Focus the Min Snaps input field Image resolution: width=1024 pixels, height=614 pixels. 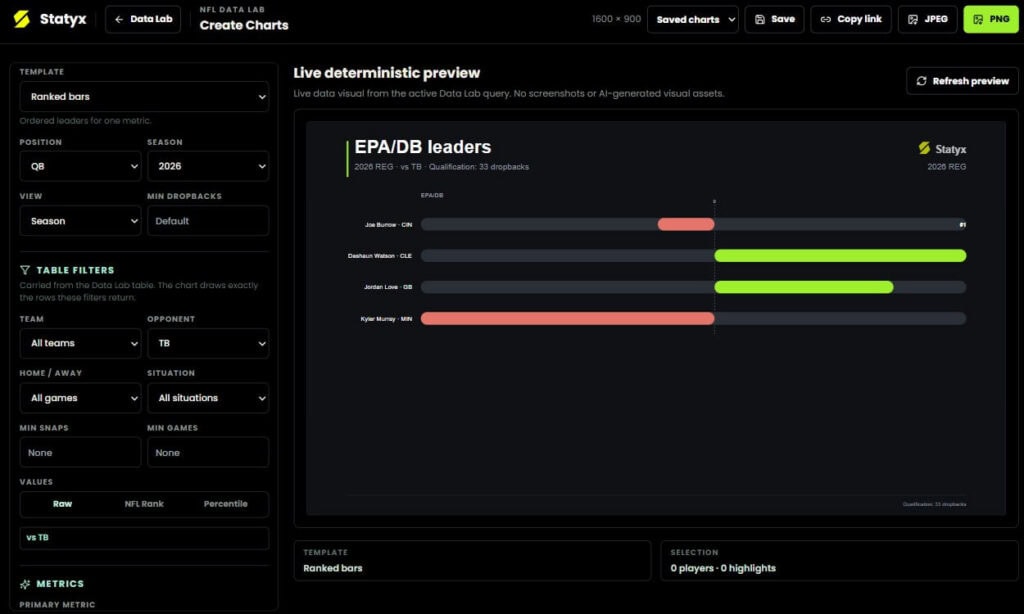pyautogui.click(x=80, y=453)
